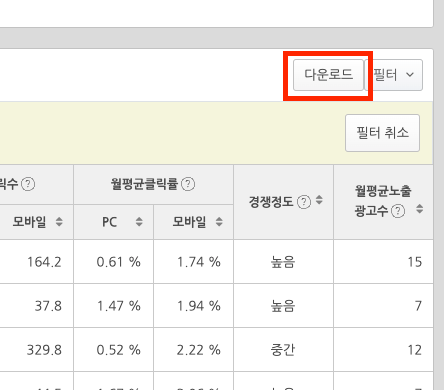This screenshot has height=390, width=444.
Task: Select cell 2.22 % in 모바일 column
Action: pos(199,350)
